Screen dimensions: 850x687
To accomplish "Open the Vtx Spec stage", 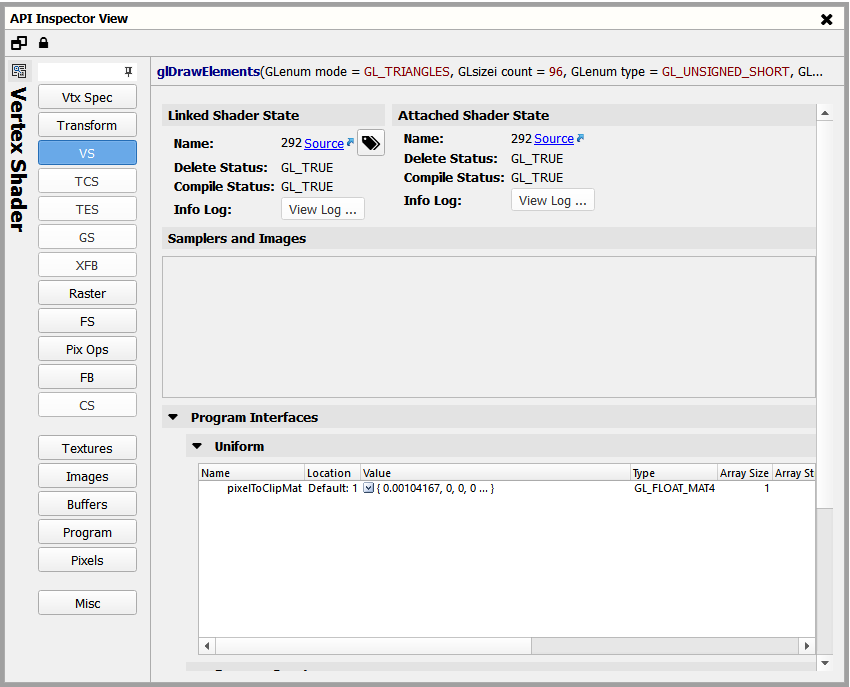I will tap(87, 98).
